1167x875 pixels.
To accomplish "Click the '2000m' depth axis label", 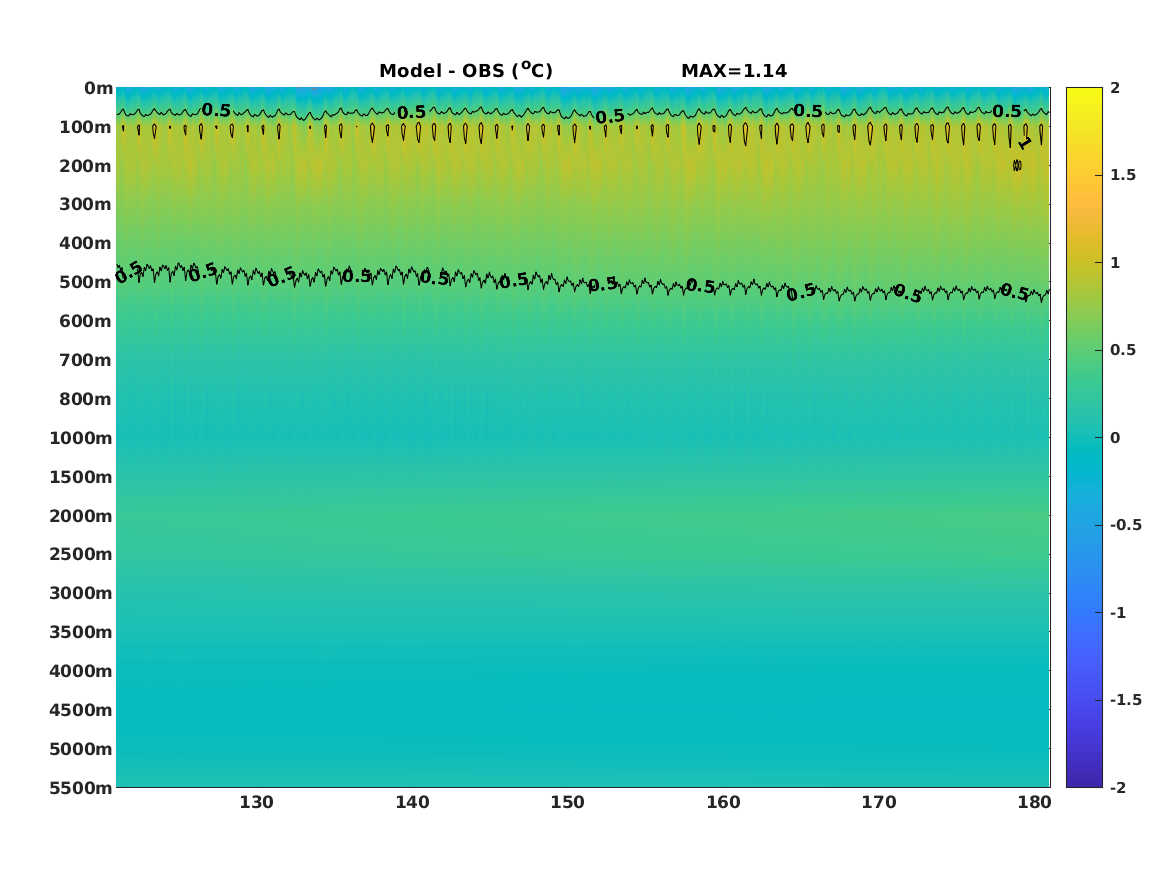I will [x=80, y=516].
